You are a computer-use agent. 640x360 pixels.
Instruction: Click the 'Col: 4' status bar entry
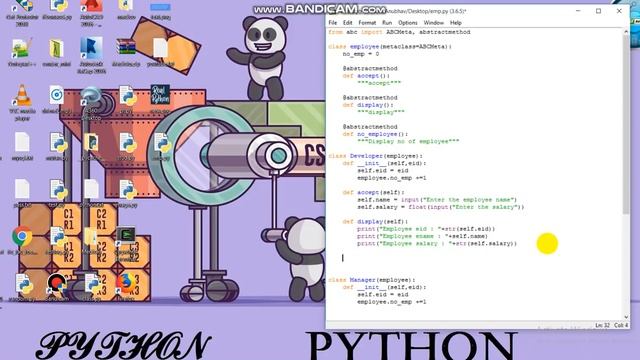point(621,325)
